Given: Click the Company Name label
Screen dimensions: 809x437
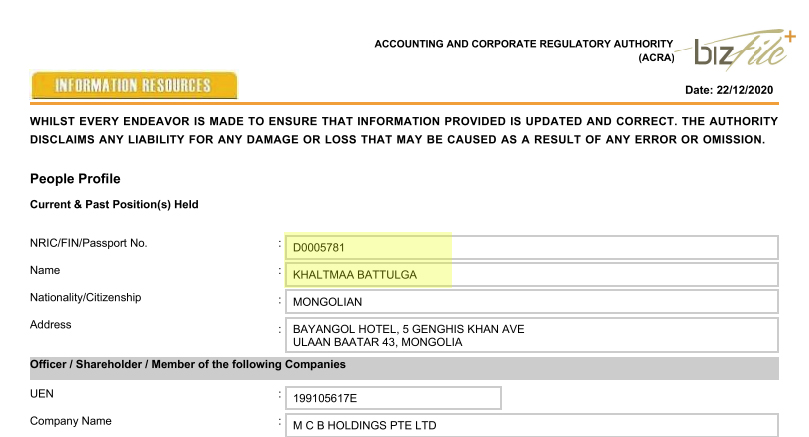Looking at the screenshot, I should point(71,422).
